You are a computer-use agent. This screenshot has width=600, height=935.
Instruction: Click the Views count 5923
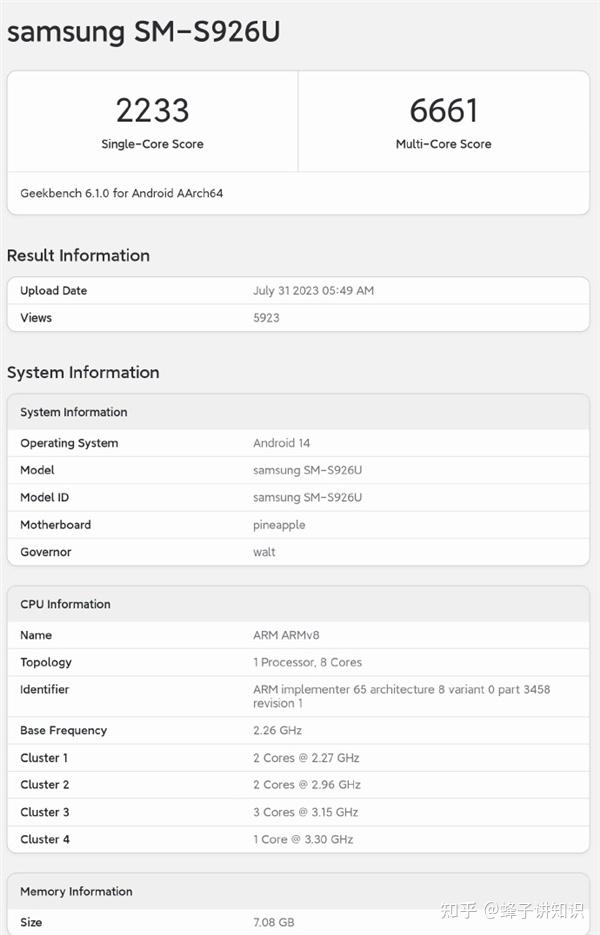[x=266, y=318]
